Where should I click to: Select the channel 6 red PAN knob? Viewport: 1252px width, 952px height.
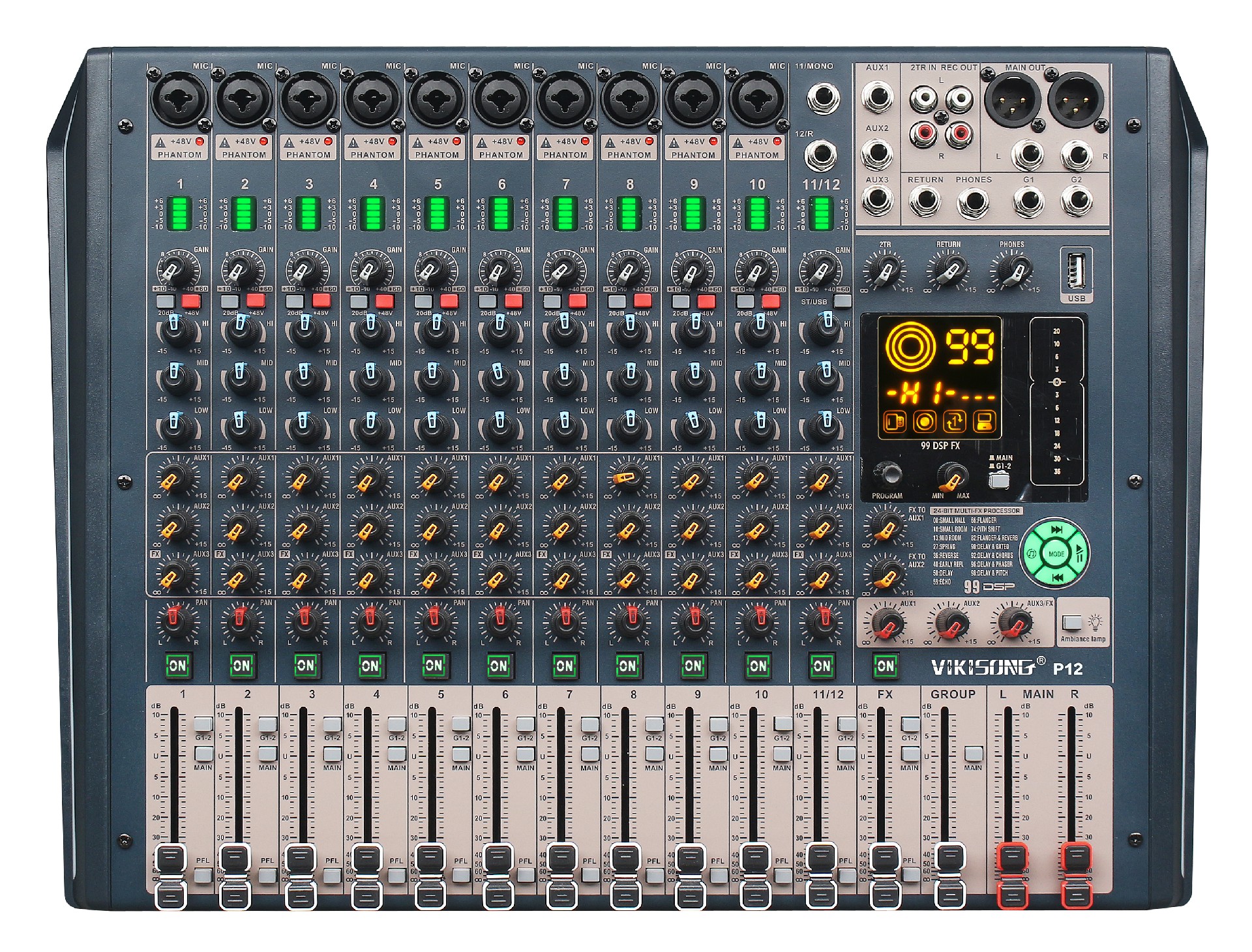coord(499,621)
